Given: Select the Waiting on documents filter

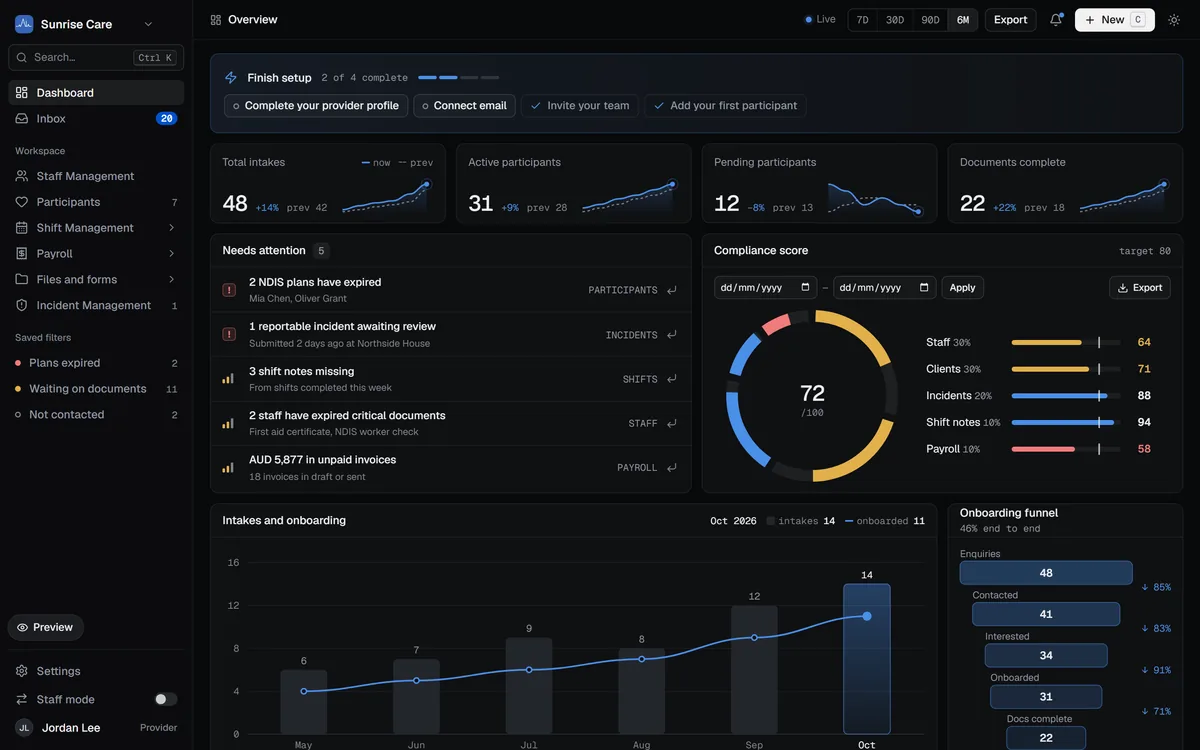Looking at the screenshot, I should 96,389.
